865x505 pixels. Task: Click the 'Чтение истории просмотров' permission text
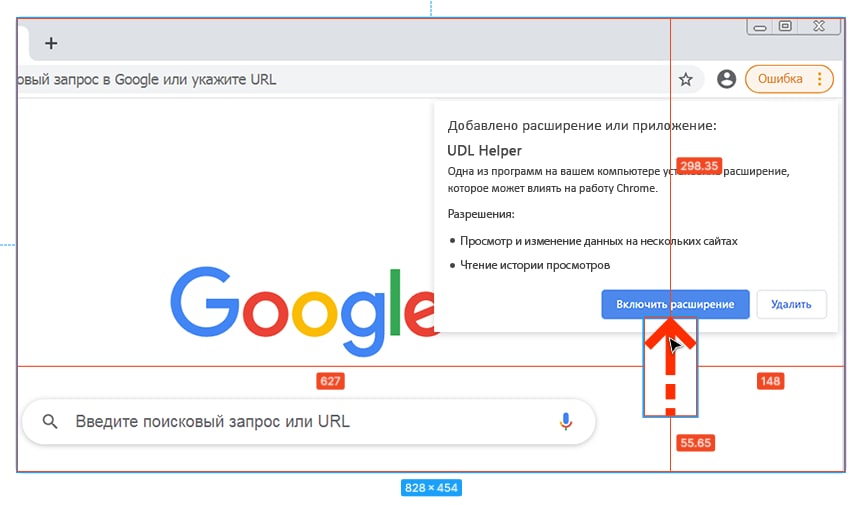(535, 265)
